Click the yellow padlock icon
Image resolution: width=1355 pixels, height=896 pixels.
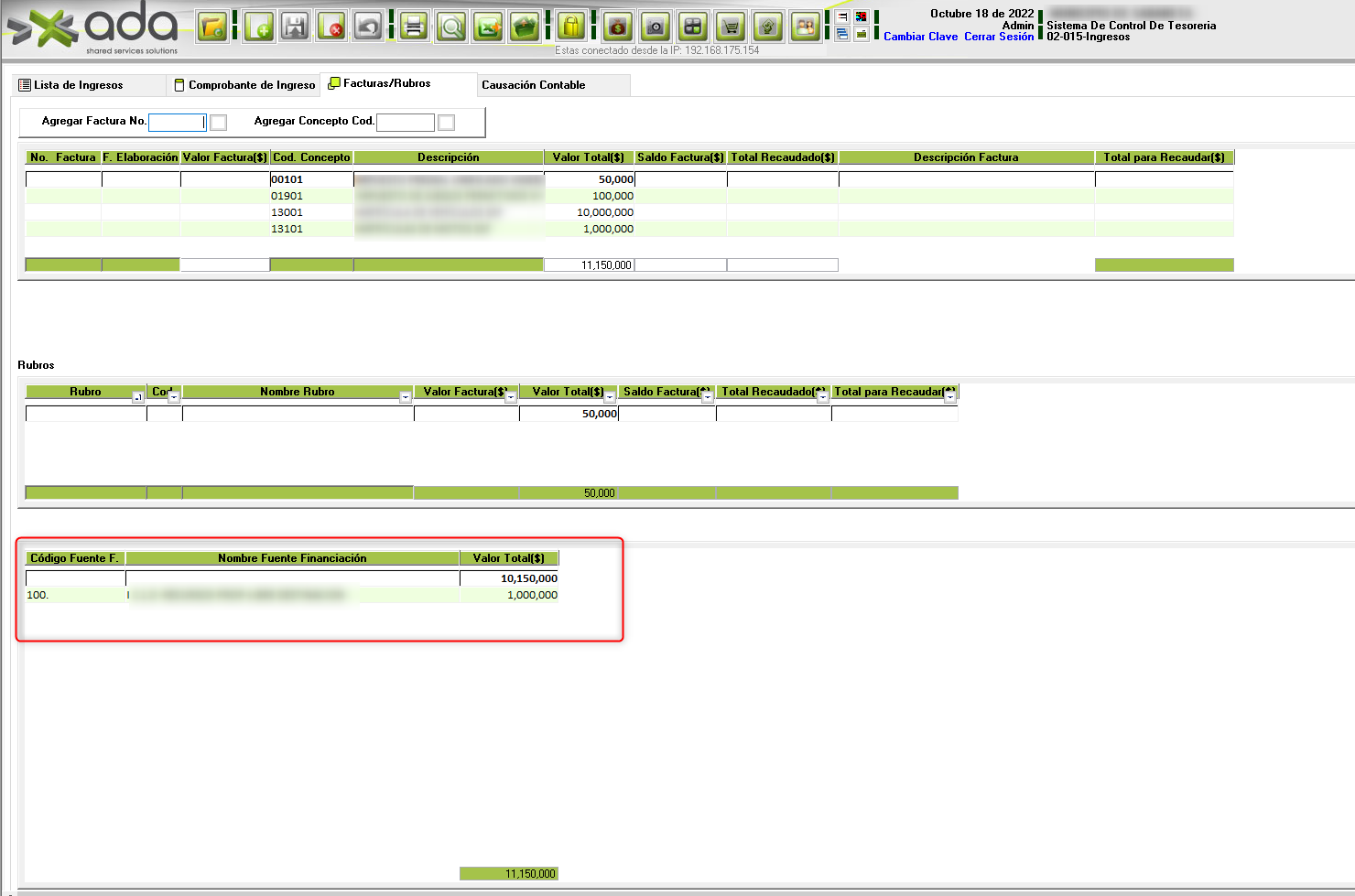[x=571, y=27]
